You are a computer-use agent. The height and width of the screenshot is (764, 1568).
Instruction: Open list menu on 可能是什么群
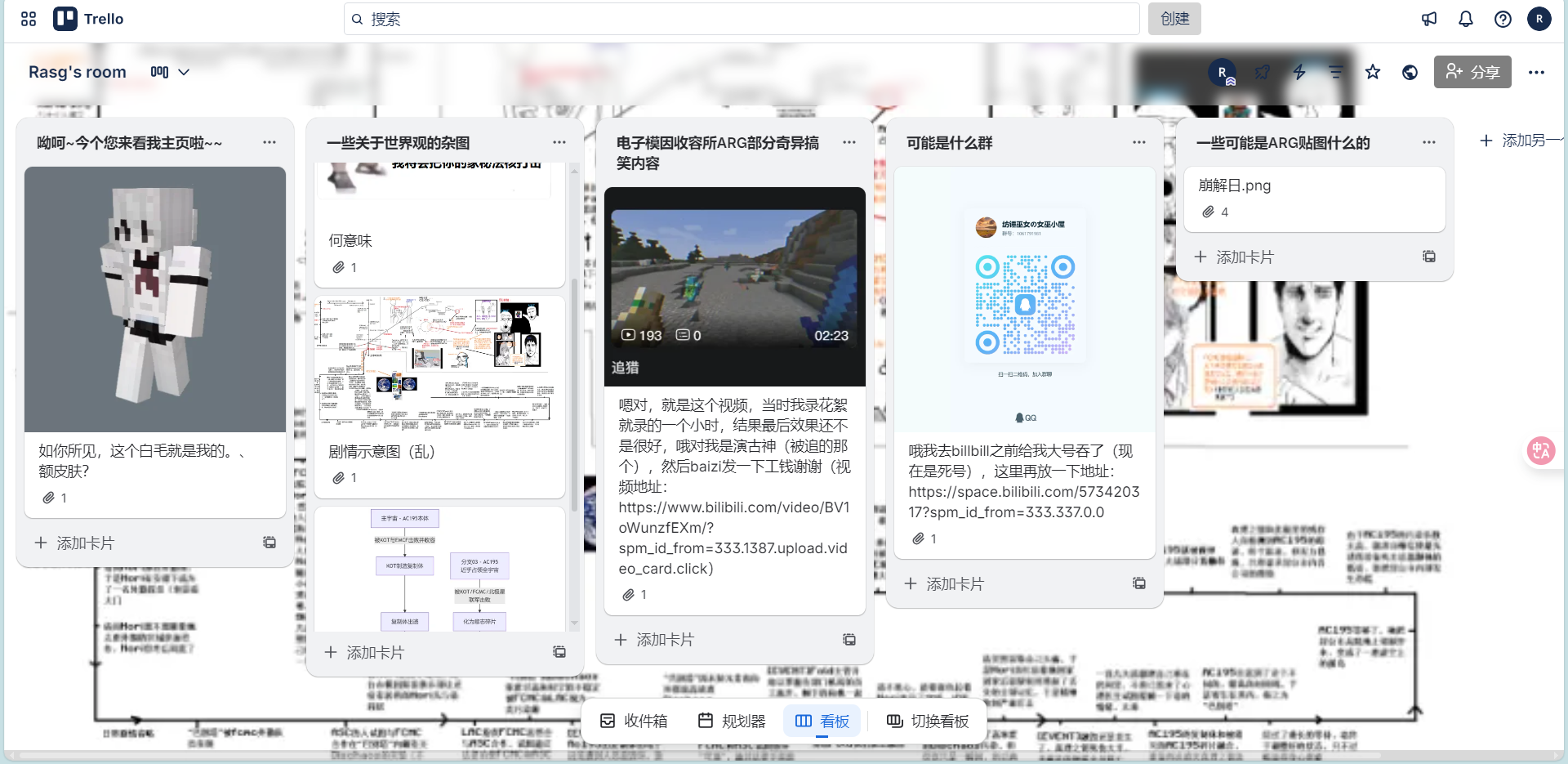(1139, 141)
